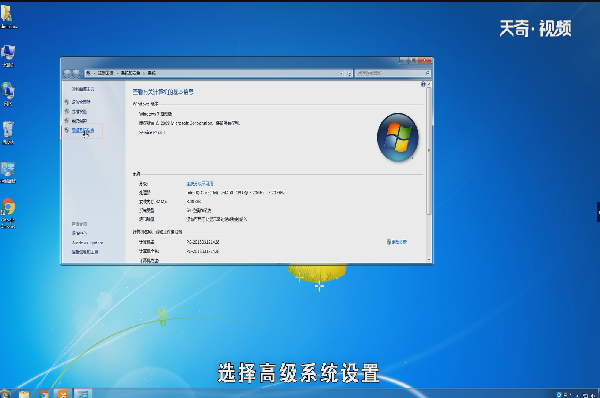Click the Installed memory (RAM) value
Screen dimensions: 600x398
194,201
